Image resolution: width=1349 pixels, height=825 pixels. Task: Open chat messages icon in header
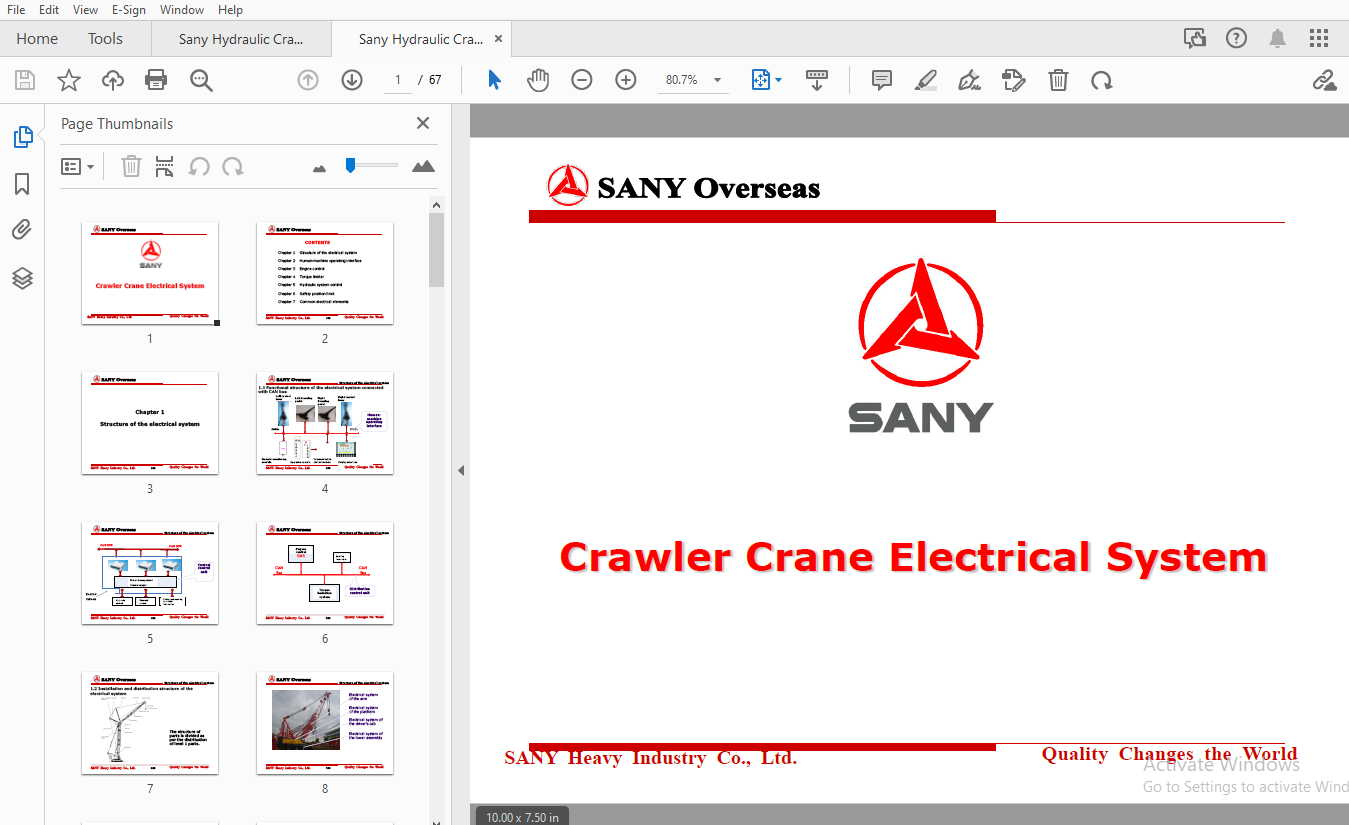[1195, 39]
